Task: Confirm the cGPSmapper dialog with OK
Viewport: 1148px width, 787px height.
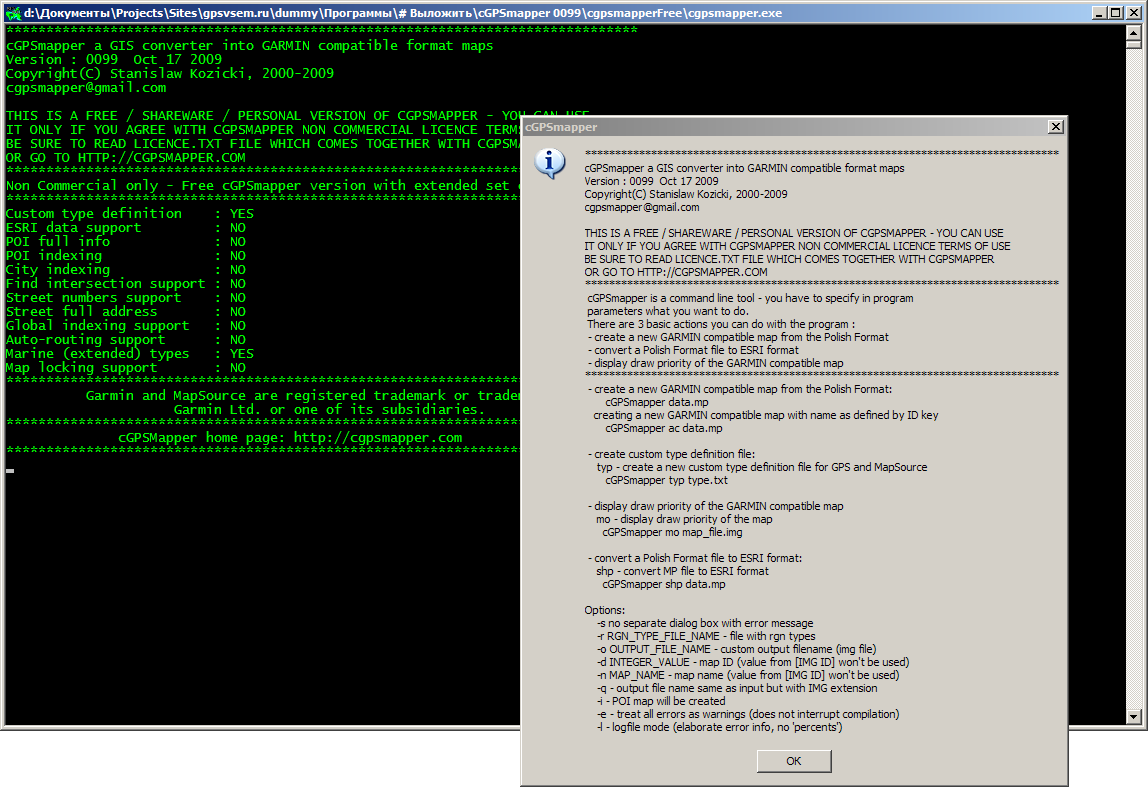Action: pos(794,761)
